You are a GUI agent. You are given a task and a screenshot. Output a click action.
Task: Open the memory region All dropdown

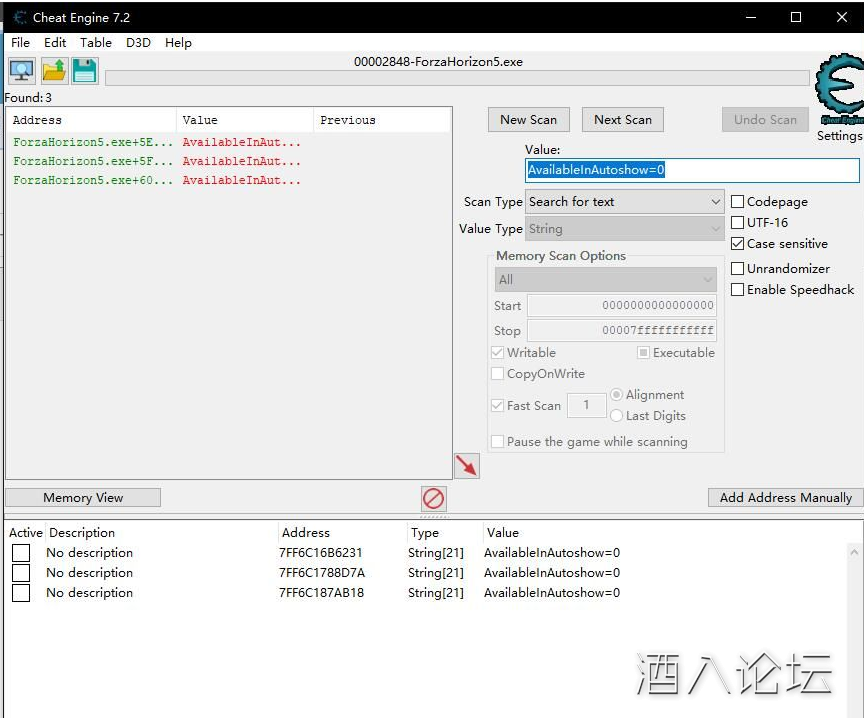click(x=606, y=280)
